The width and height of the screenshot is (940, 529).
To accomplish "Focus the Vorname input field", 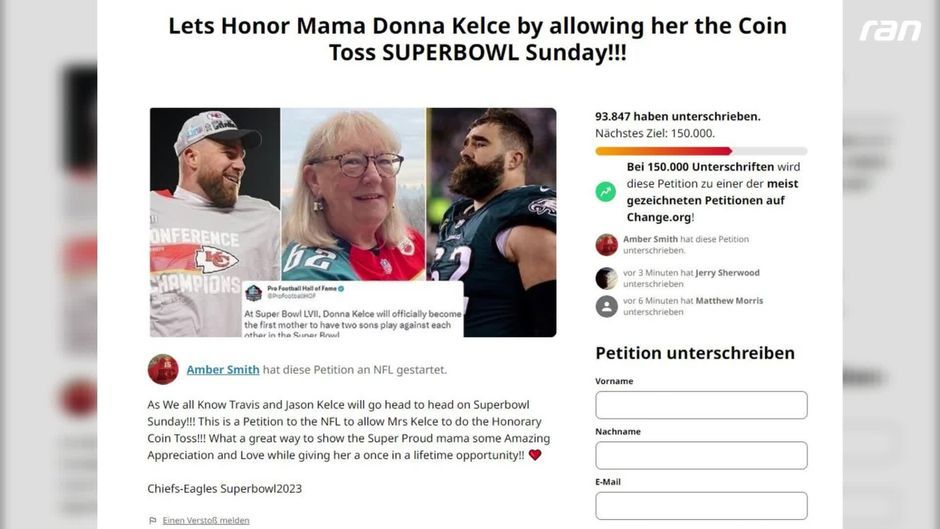I will pos(701,405).
